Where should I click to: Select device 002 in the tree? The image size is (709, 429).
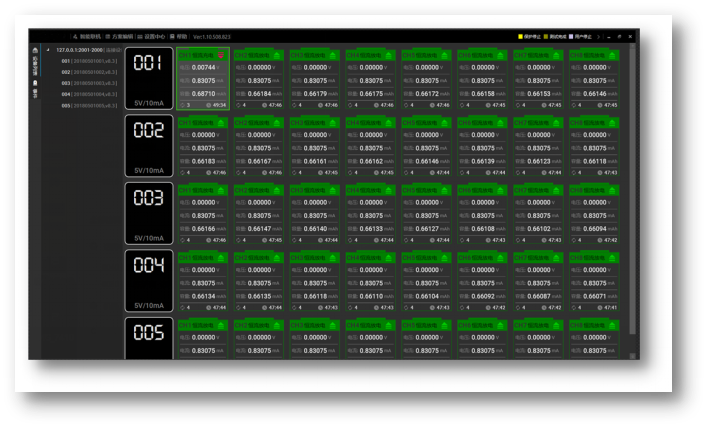pos(89,72)
